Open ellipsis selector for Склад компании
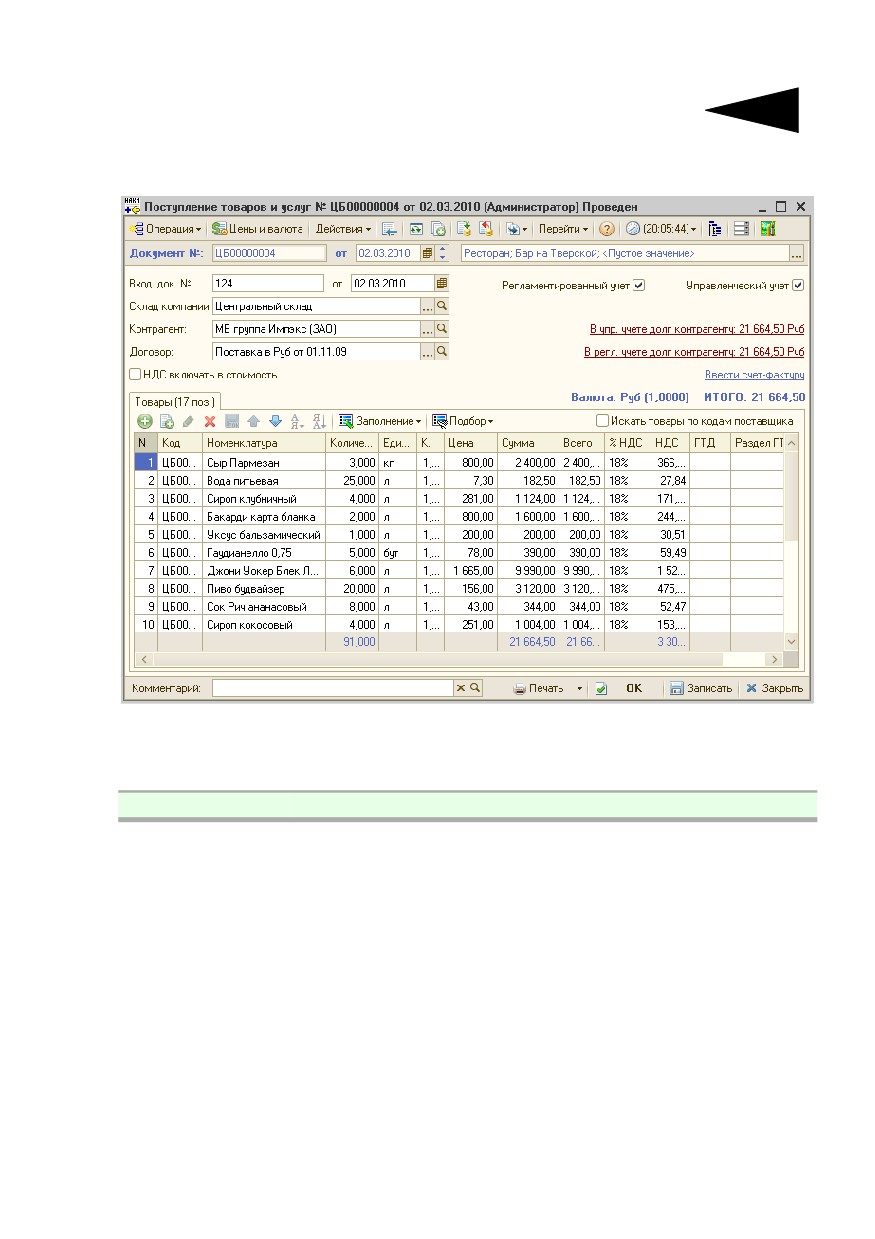 point(427,306)
